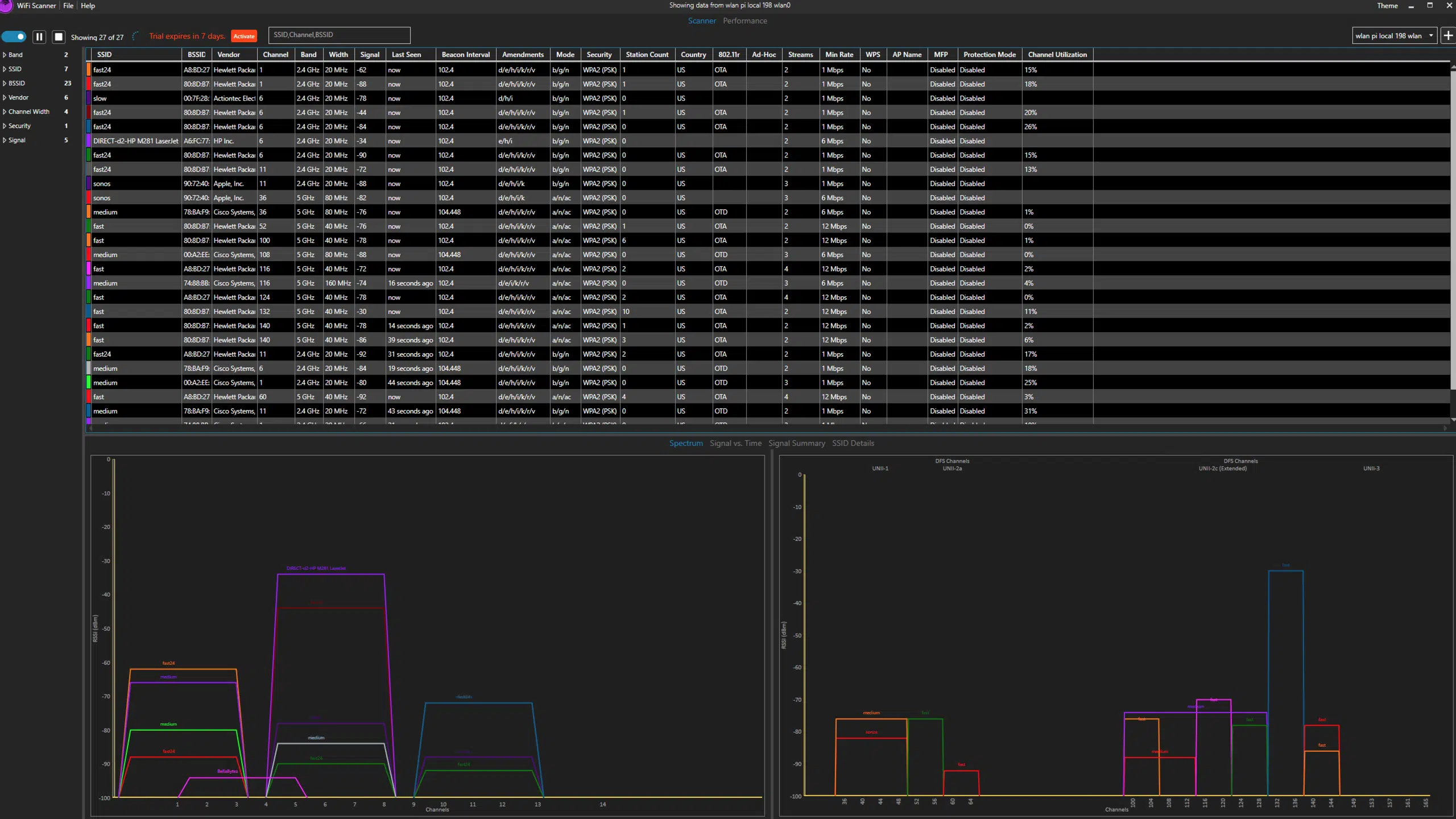Sort by Station Count column header
Image resolution: width=1456 pixels, height=819 pixels.
[x=647, y=55]
